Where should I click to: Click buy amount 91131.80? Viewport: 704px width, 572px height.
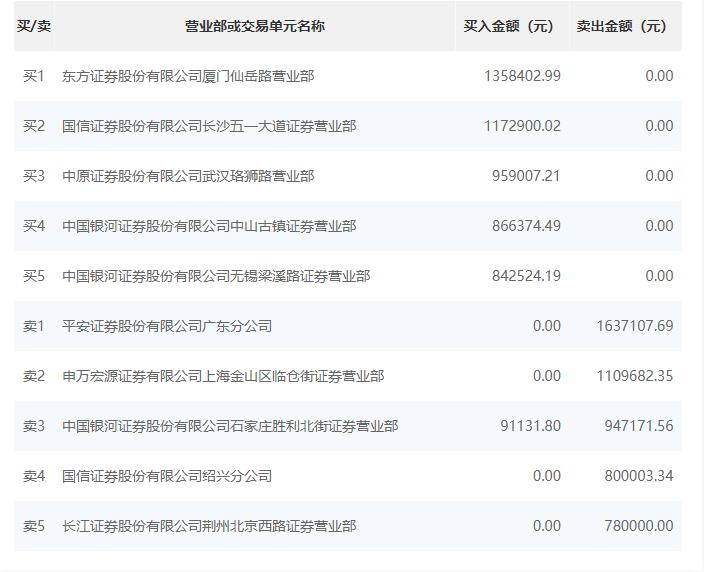(531, 425)
